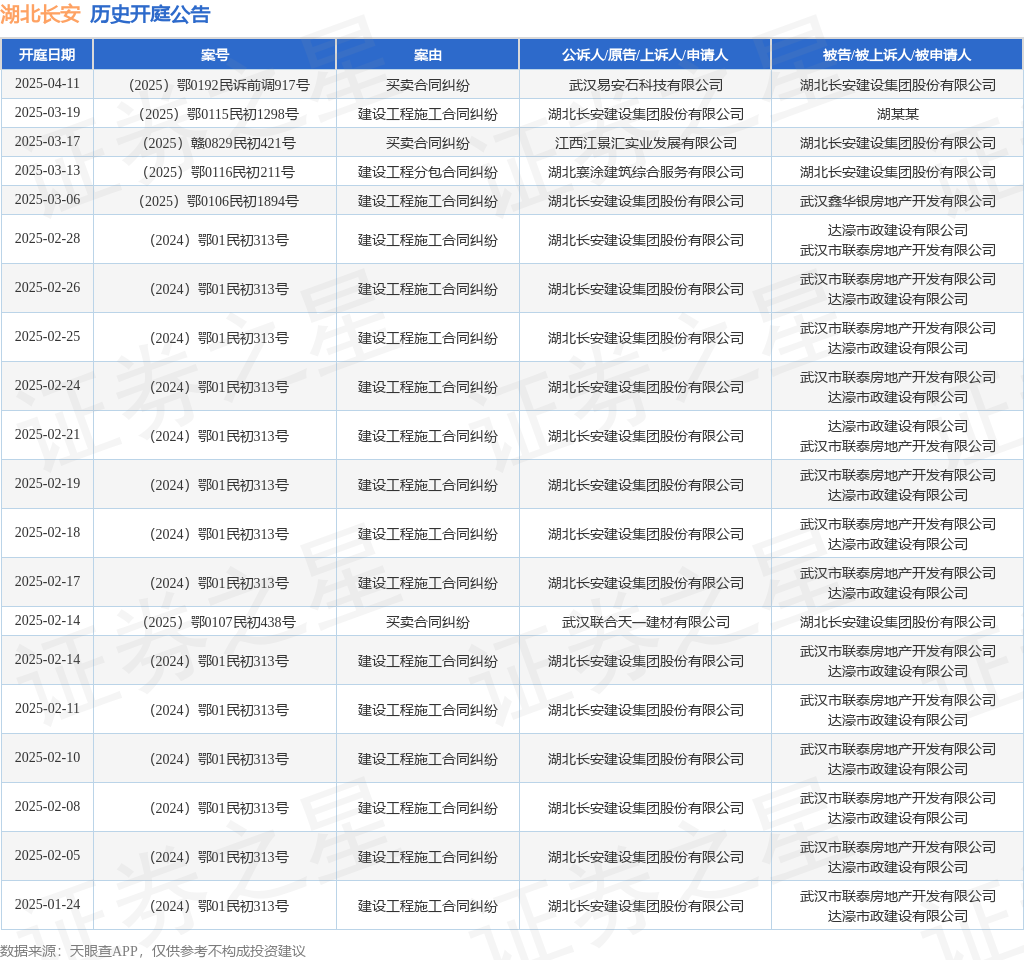Click case number (2025)鄂0115民初1298号

click(219, 114)
